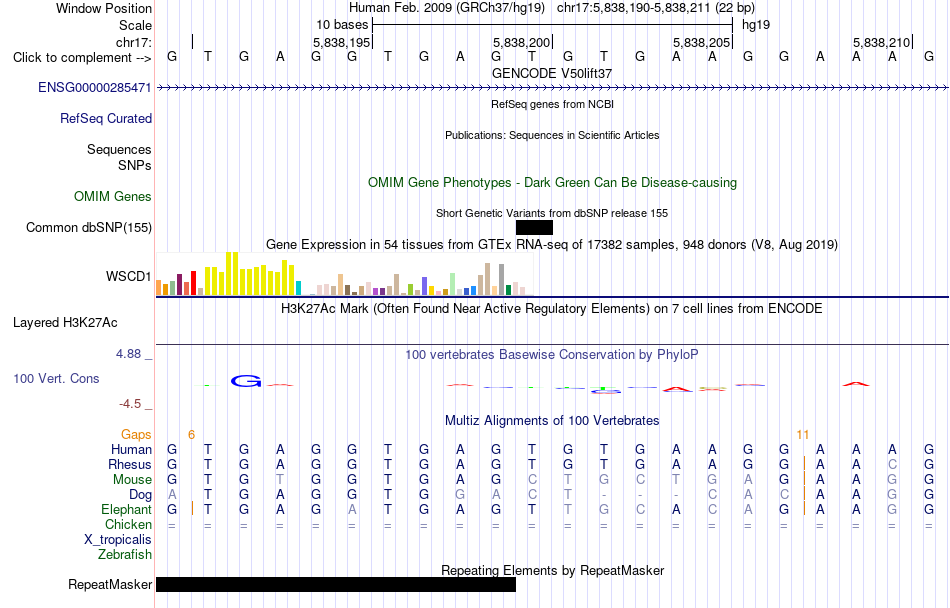Click the RepeatMasker label on the left
The height and width of the screenshot is (608, 950).
(110, 584)
